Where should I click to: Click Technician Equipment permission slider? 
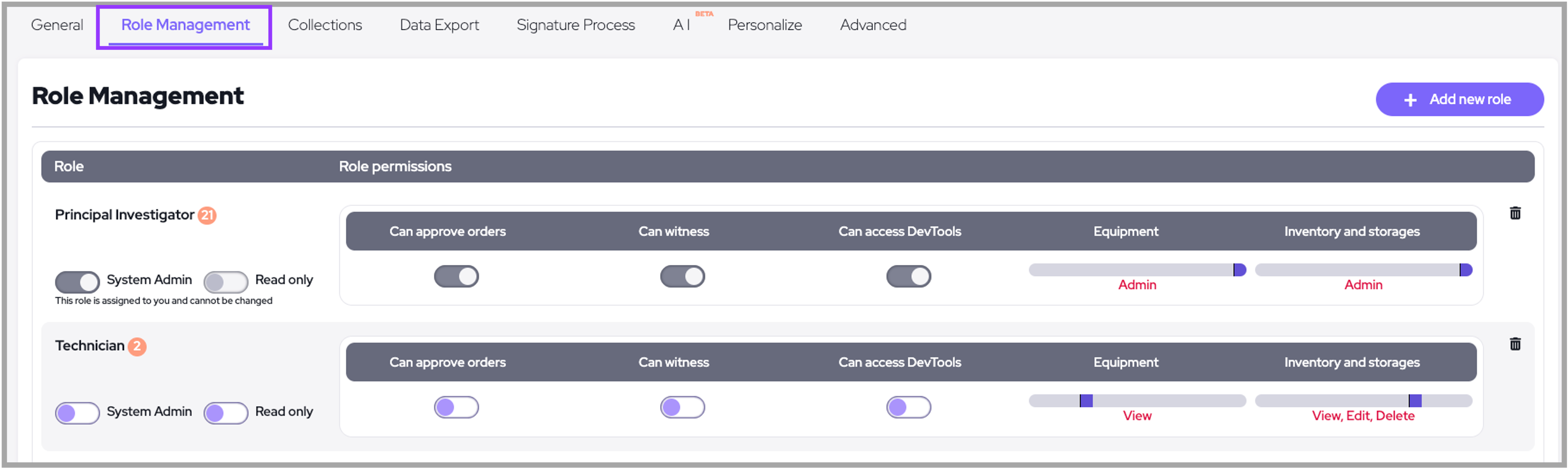point(1137,401)
